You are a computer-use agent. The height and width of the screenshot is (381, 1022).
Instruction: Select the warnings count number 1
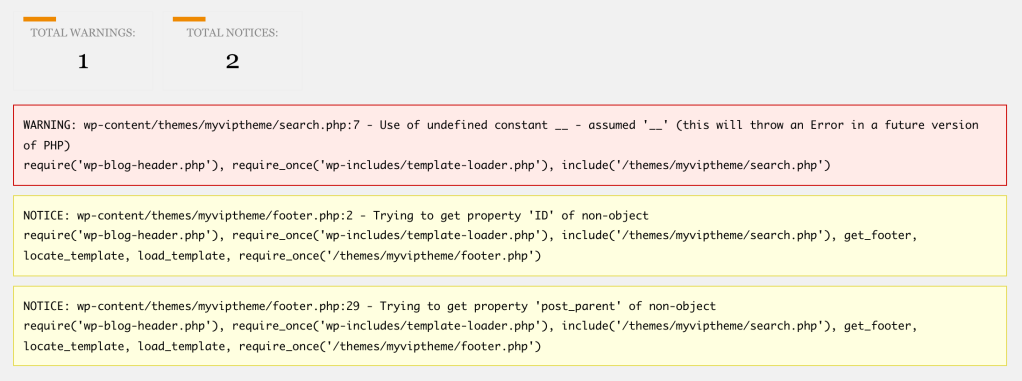(x=83, y=62)
